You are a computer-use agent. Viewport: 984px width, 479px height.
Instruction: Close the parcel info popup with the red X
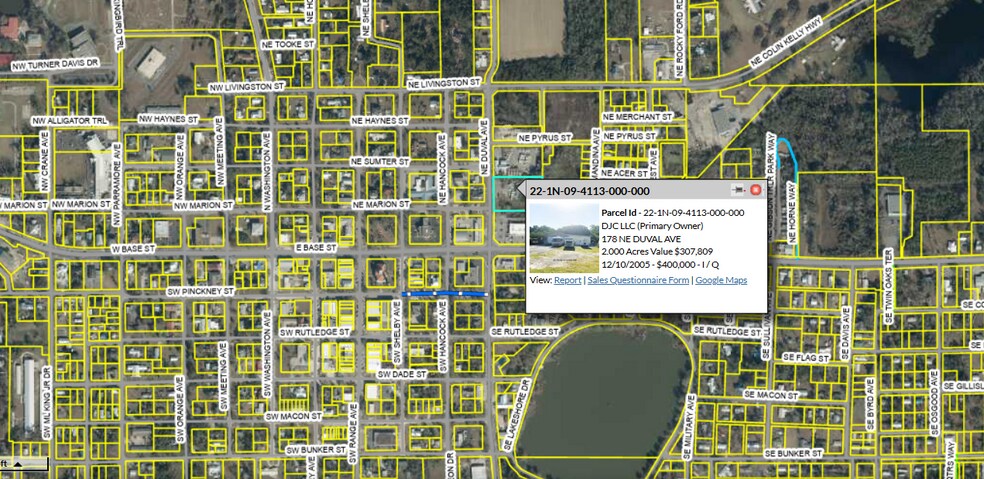tap(755, 190)
